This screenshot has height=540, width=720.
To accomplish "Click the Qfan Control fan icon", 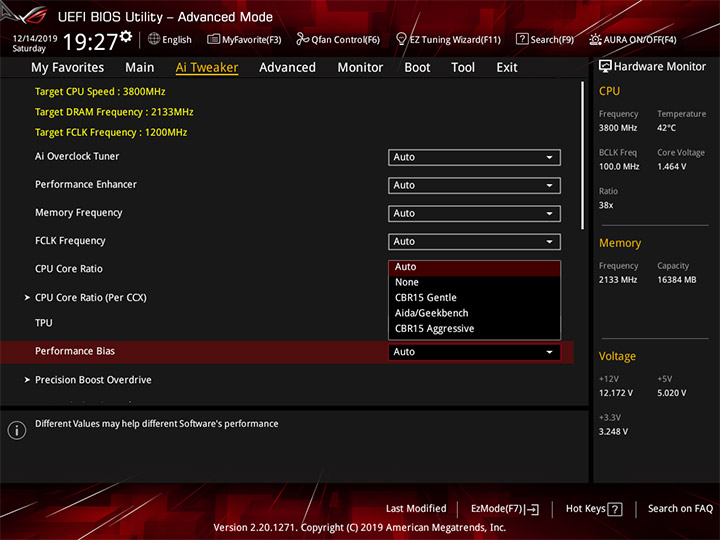I will coord(302,39).
